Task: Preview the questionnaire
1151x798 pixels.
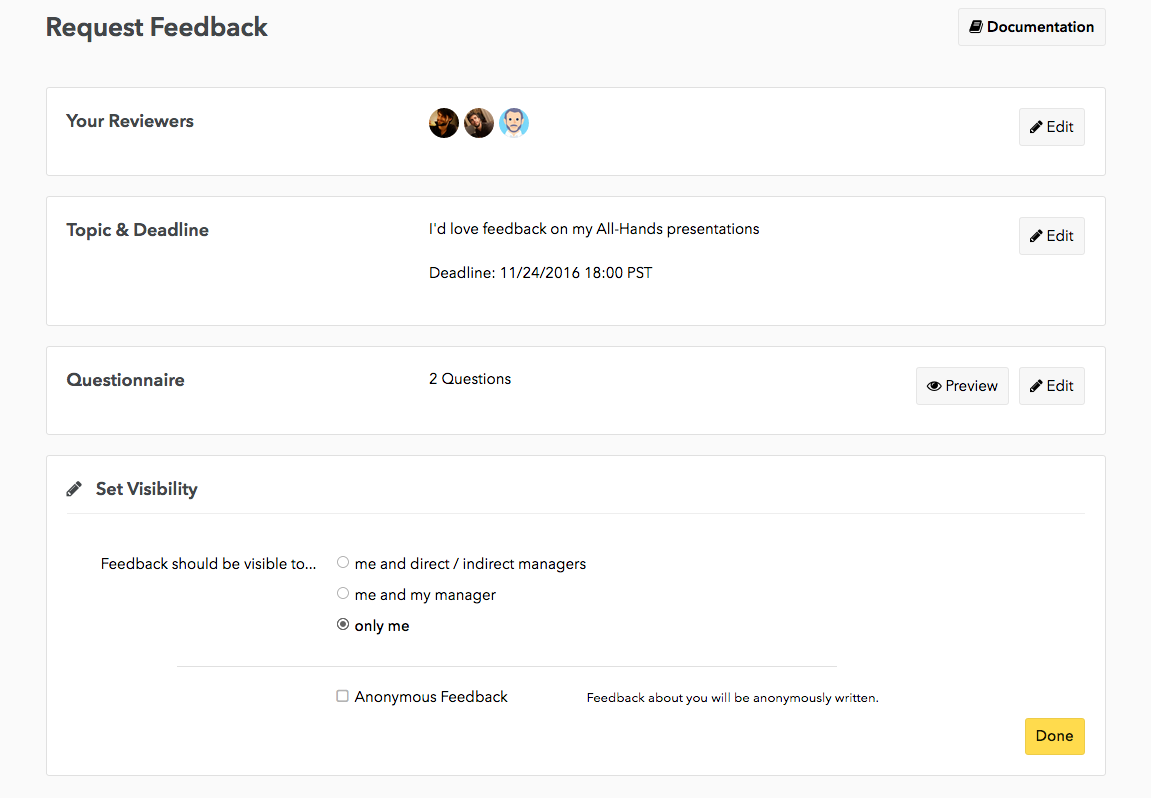Action: (x=962, y=386)
